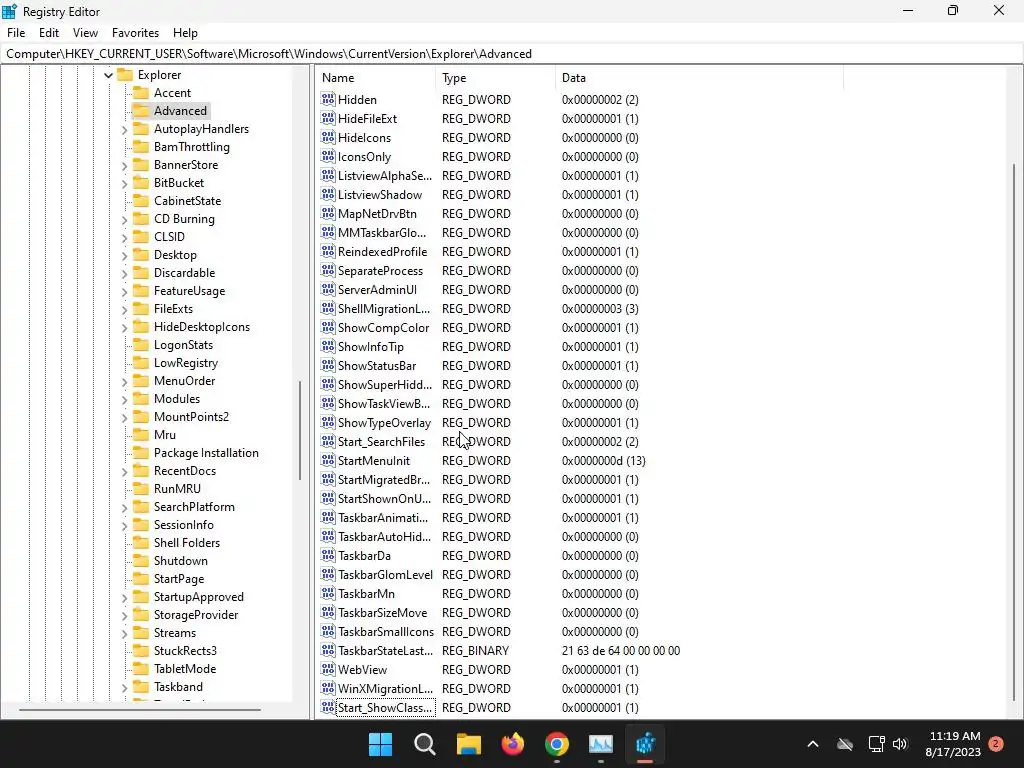Select the ShowSuperHidd... value name
The image size is (1024, 768).
click(x=385, y=385)
